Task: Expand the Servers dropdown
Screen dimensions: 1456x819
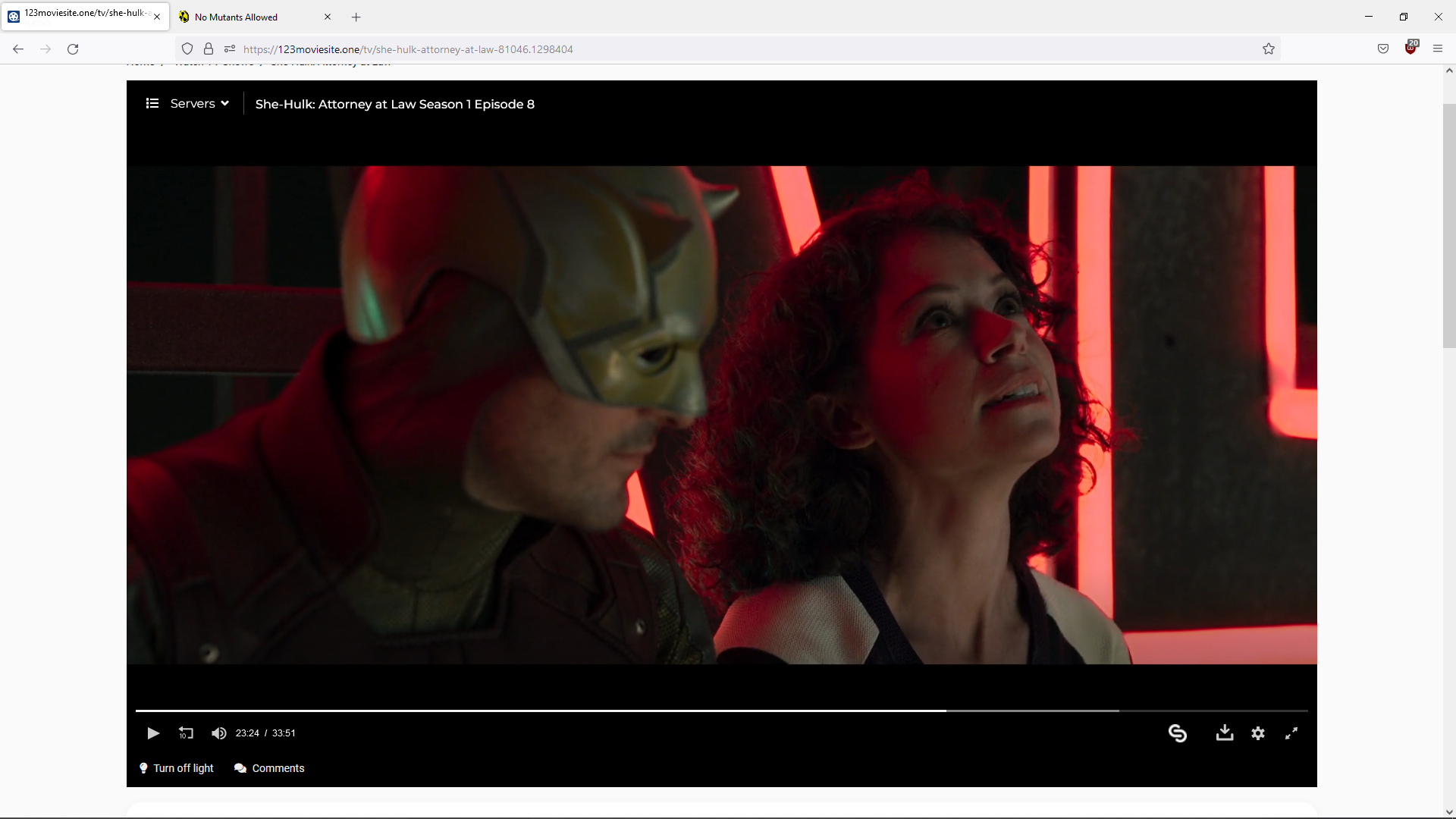Action: tap(199, 104)
